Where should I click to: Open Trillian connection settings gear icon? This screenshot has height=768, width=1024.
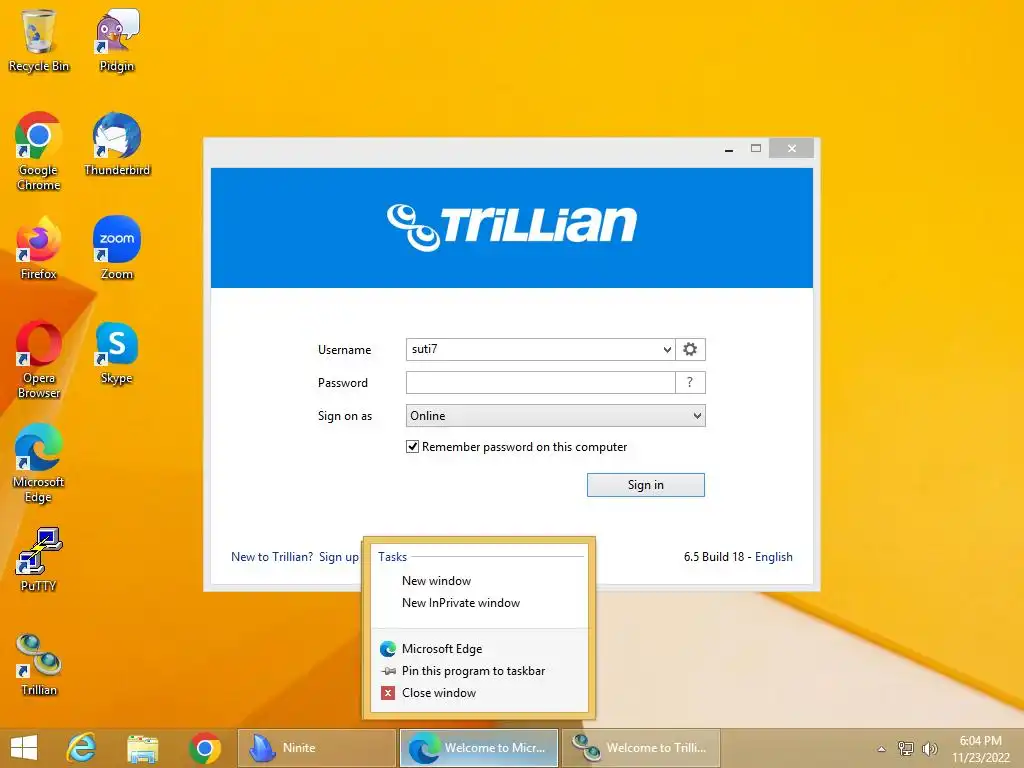coord(690,349)
